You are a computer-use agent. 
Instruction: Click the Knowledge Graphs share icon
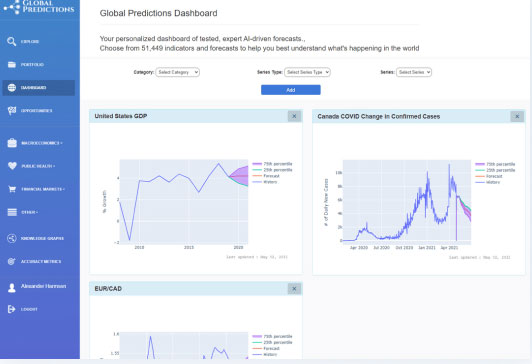(12, 238)
